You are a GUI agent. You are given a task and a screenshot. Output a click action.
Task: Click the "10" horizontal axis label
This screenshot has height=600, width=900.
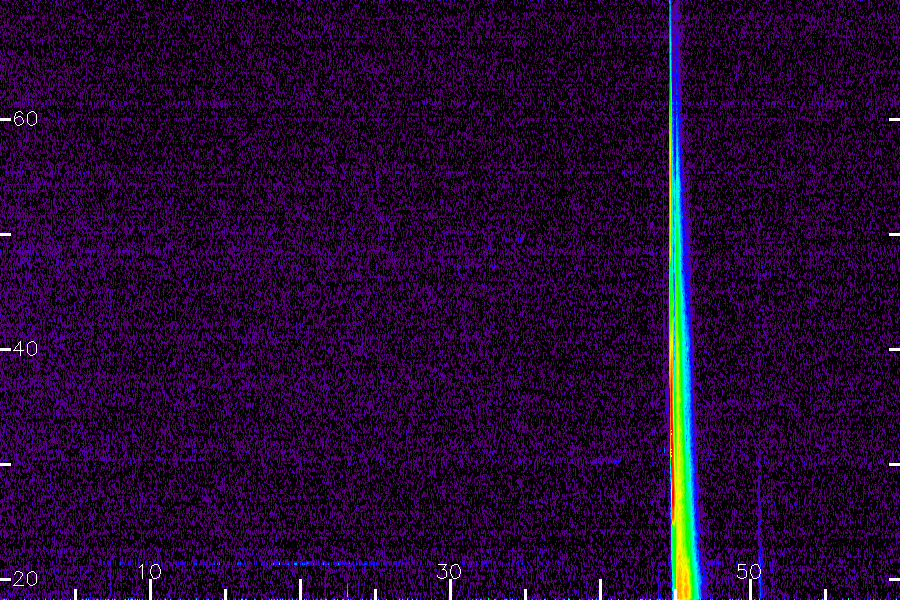150,571
